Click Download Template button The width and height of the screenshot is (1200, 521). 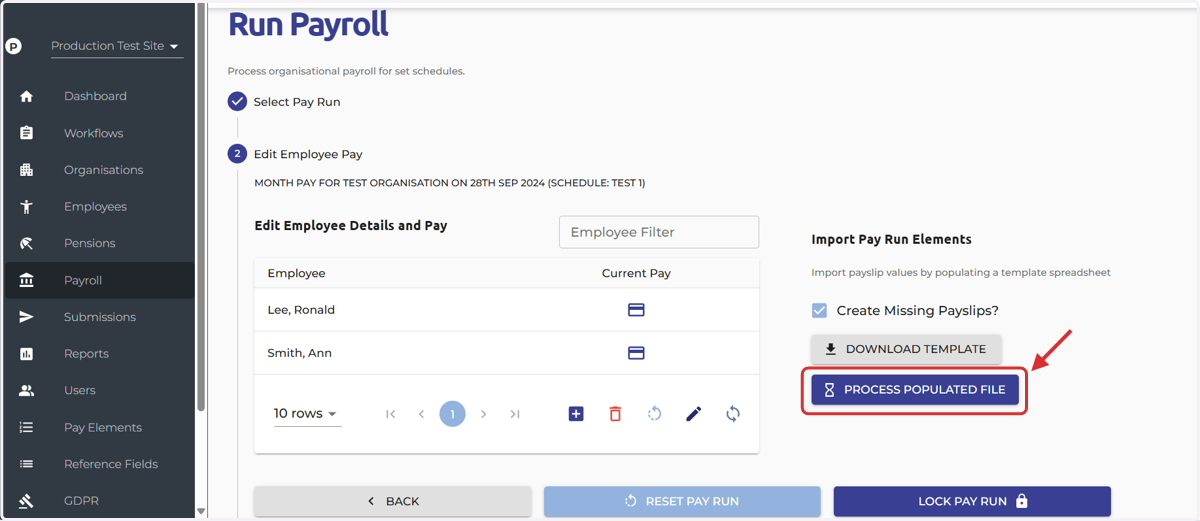click(x=906, y=349)
